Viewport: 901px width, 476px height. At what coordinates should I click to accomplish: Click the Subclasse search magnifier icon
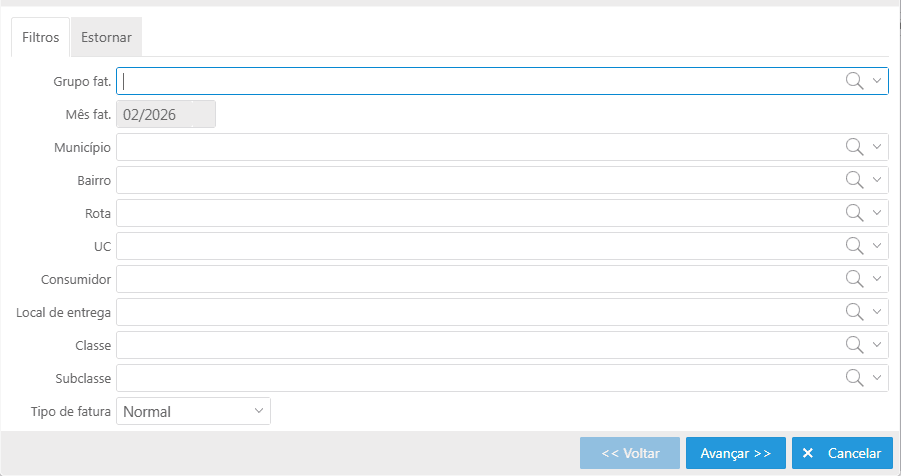pyautogui.click(x=854, y=378)
